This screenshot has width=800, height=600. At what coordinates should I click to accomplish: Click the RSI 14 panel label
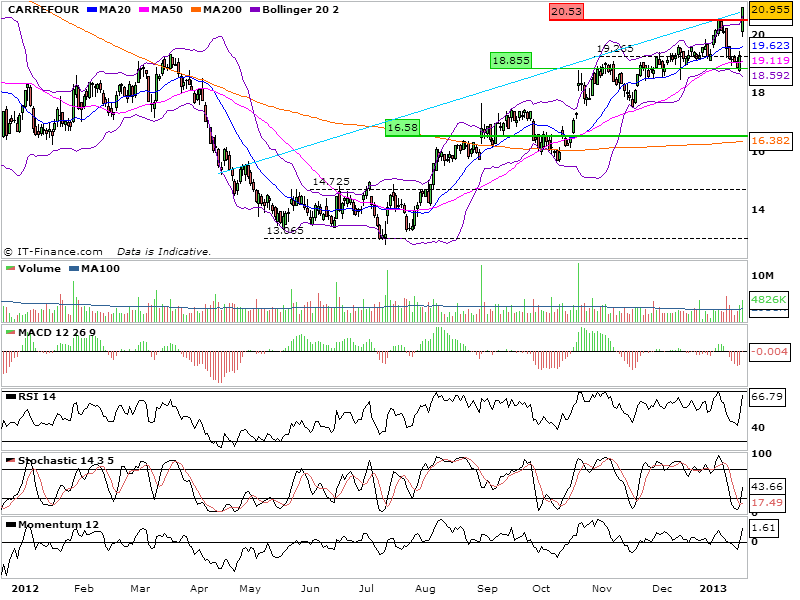37,396
